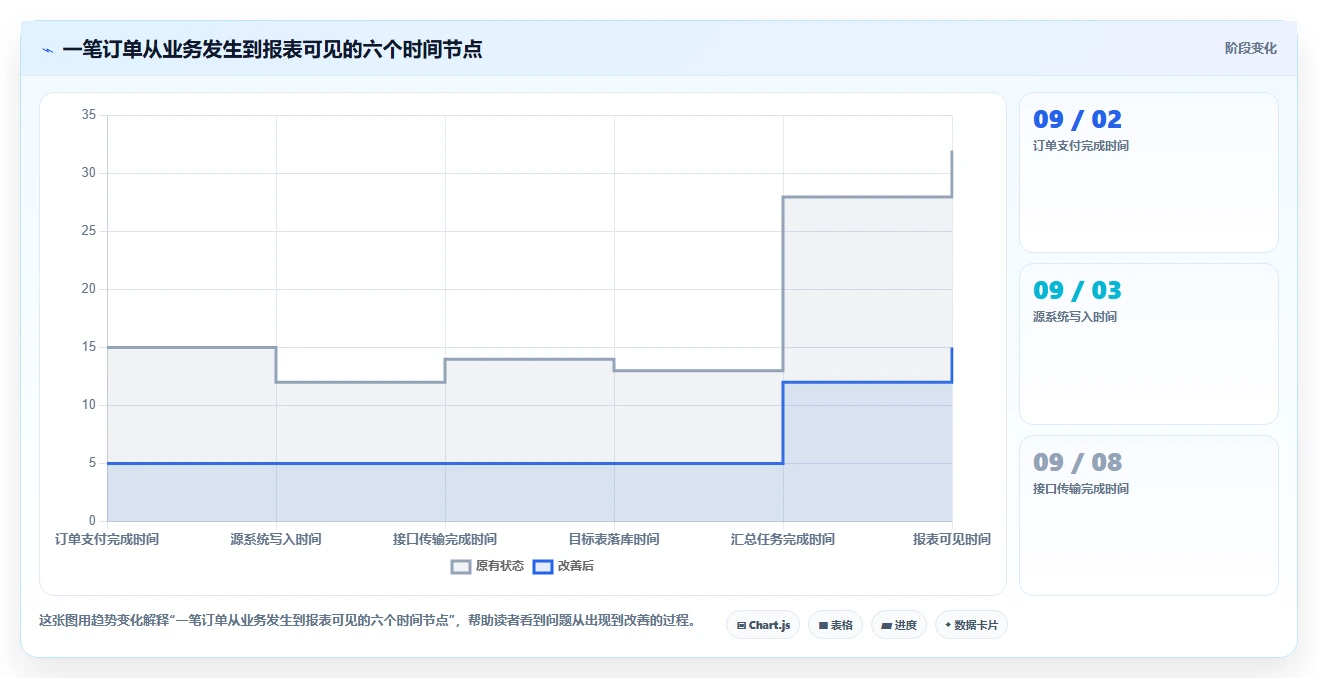This screenshot has height=678, width=1318.
Task: Click the 表格 tag
Action: tap(835, 625)
